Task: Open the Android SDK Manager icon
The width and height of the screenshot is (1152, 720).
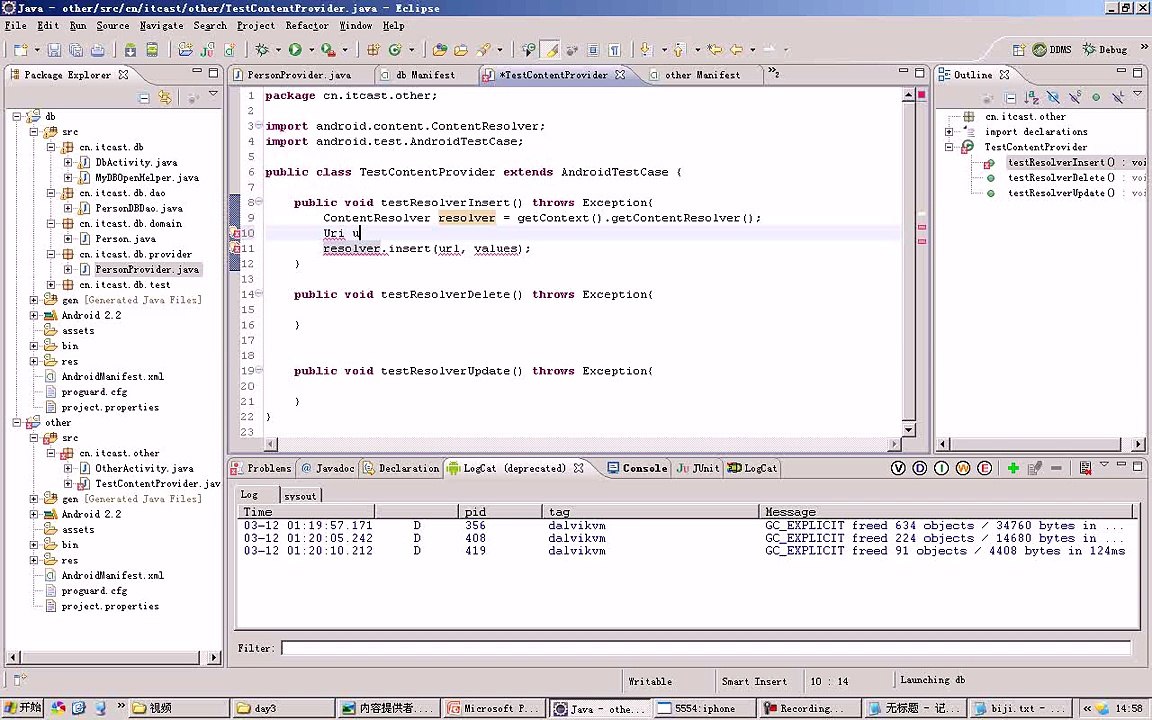Action: click(130, 50)
